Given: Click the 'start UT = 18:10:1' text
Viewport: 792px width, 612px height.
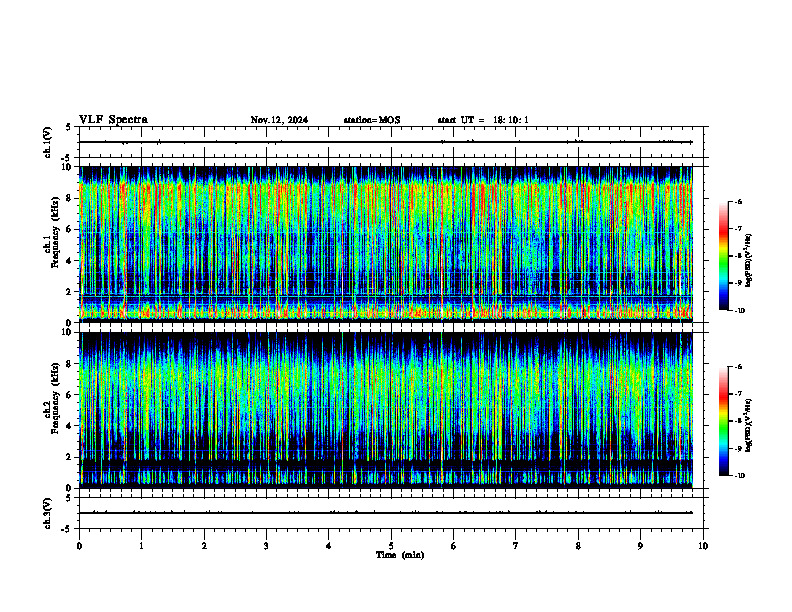Looking at the screenshot, I should [x=483, y=120].
